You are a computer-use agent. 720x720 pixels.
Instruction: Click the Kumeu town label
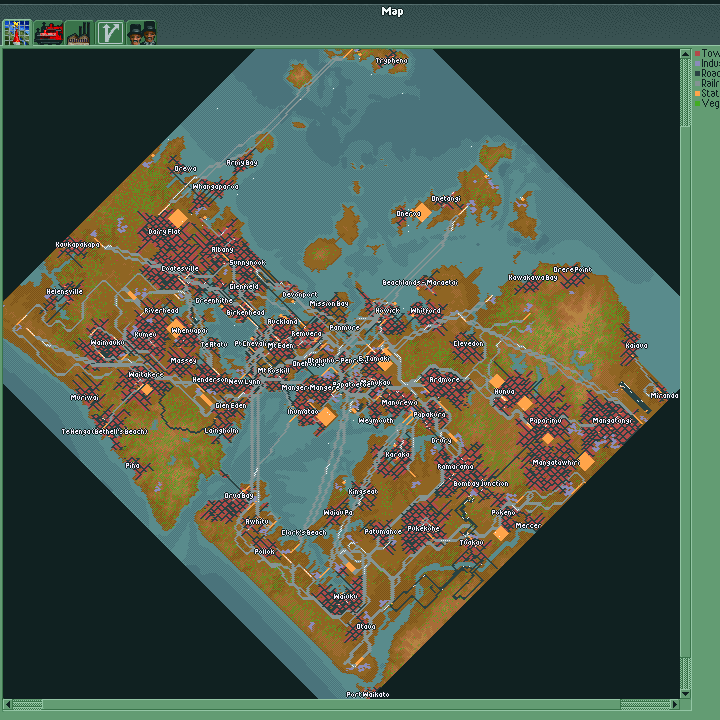pyautogui.click(x=145, y=334)
